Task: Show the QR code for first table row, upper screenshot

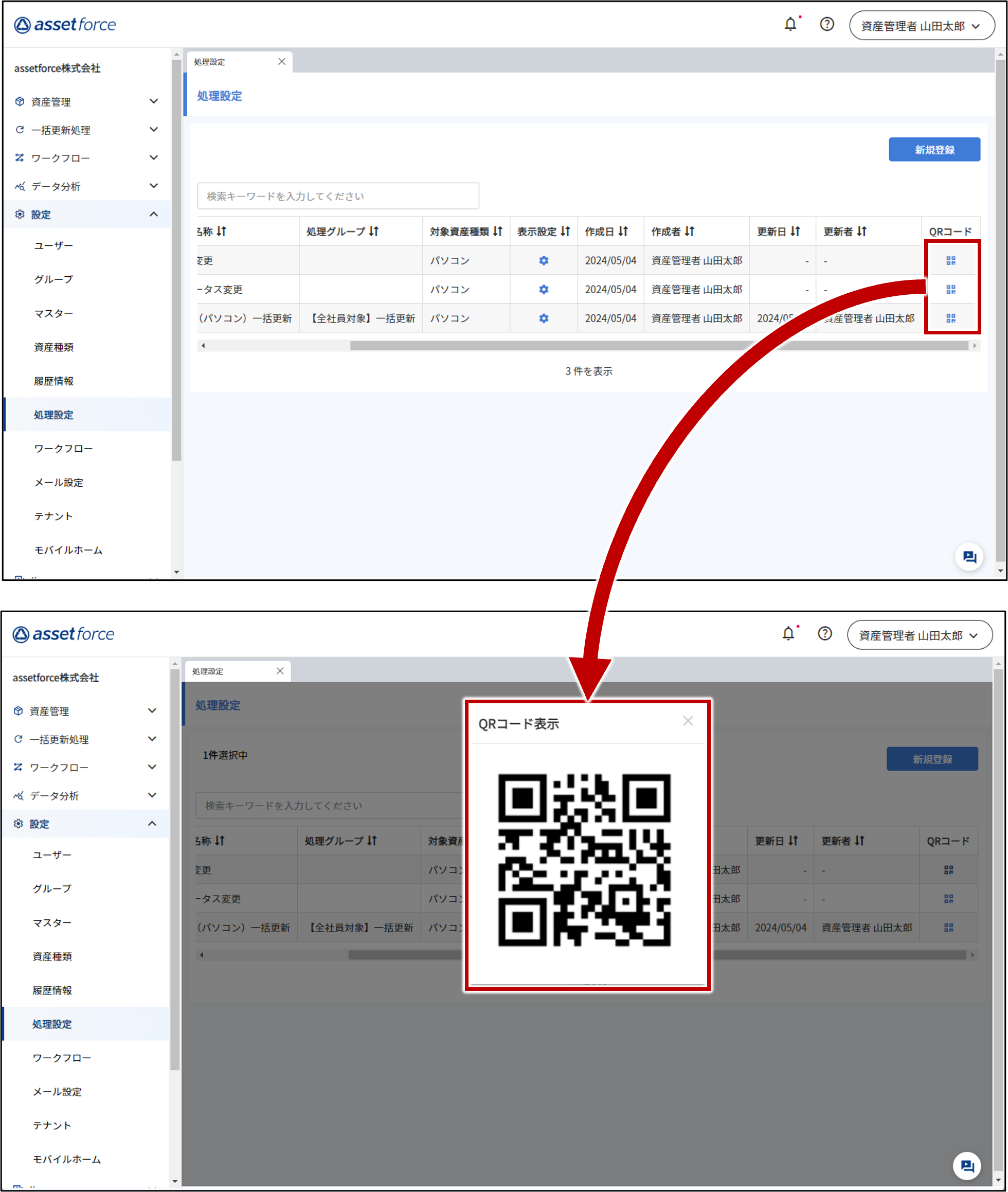Action: coord(951,261)
